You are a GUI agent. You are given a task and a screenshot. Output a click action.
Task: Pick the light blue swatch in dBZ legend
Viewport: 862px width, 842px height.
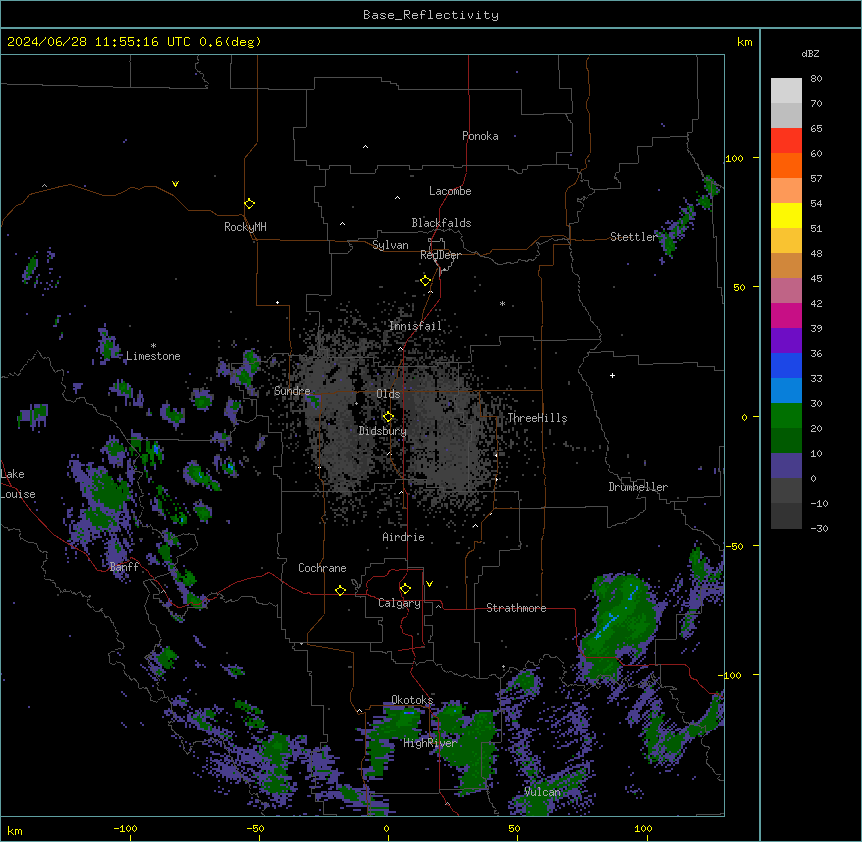point(786,391)
